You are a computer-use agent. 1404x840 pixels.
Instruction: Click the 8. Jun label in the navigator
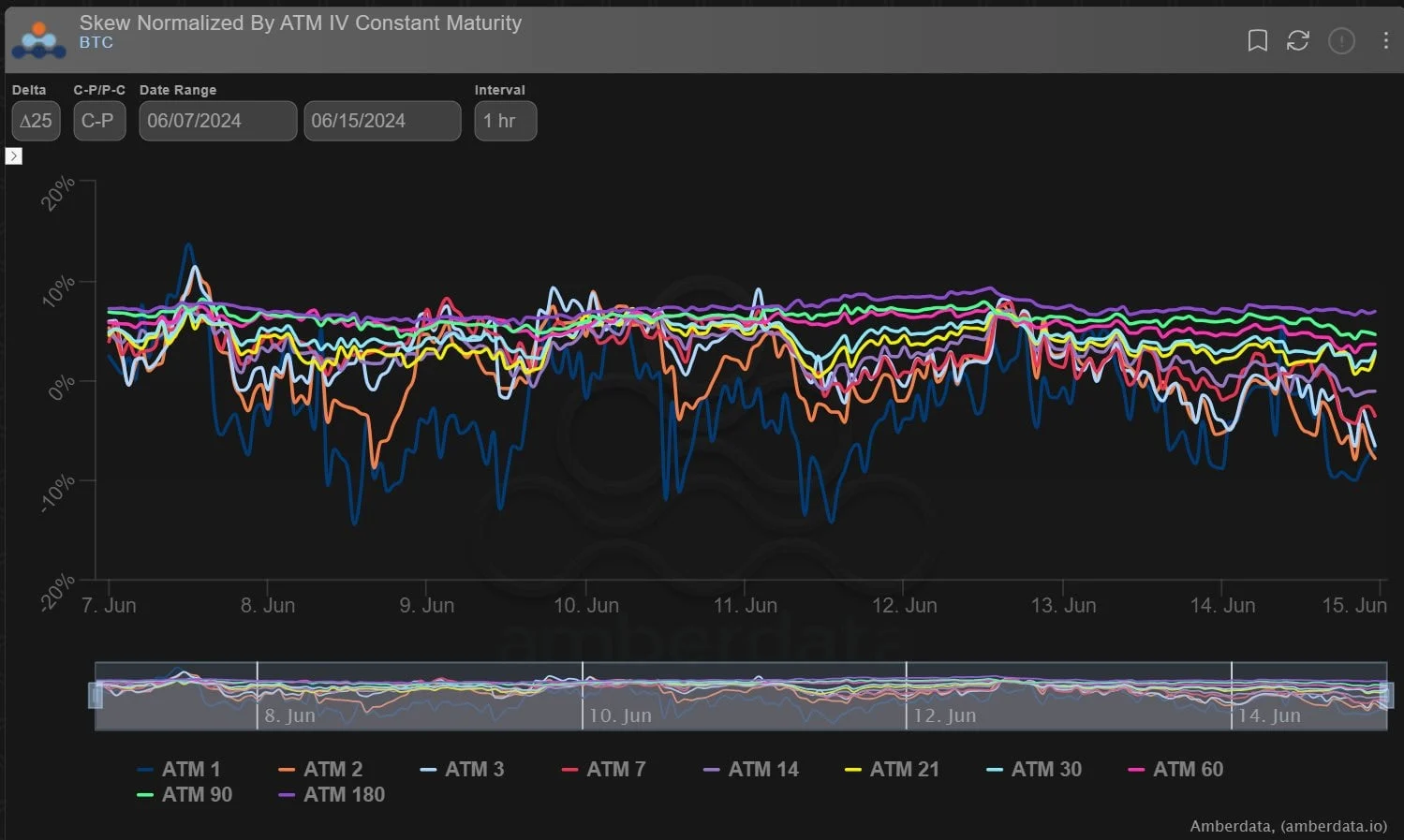(x=289, y=716)
